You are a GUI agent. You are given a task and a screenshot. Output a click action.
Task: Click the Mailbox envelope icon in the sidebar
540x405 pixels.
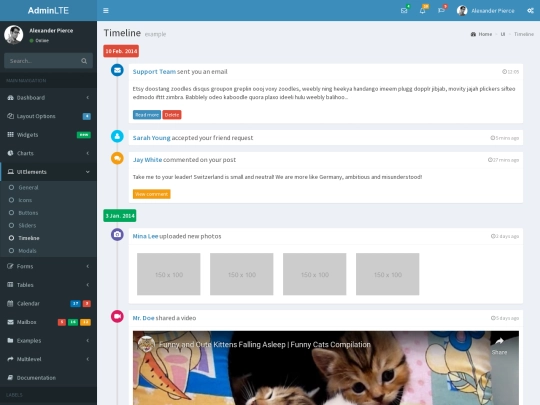click(10, 322)
